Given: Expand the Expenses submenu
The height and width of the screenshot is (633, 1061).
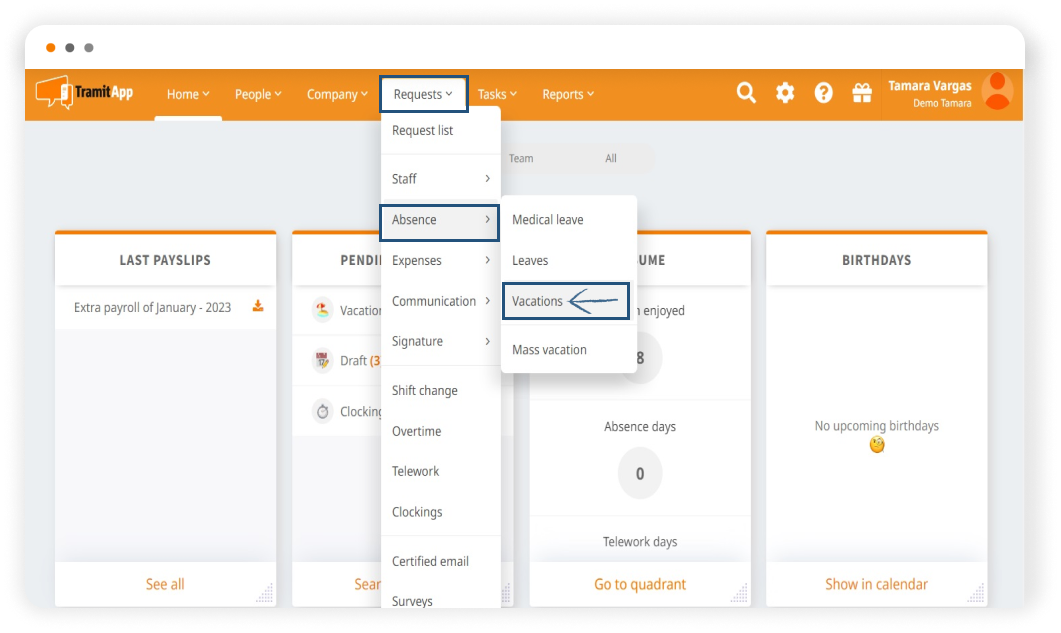Looking at the screenshot, I should coord(440,260).
